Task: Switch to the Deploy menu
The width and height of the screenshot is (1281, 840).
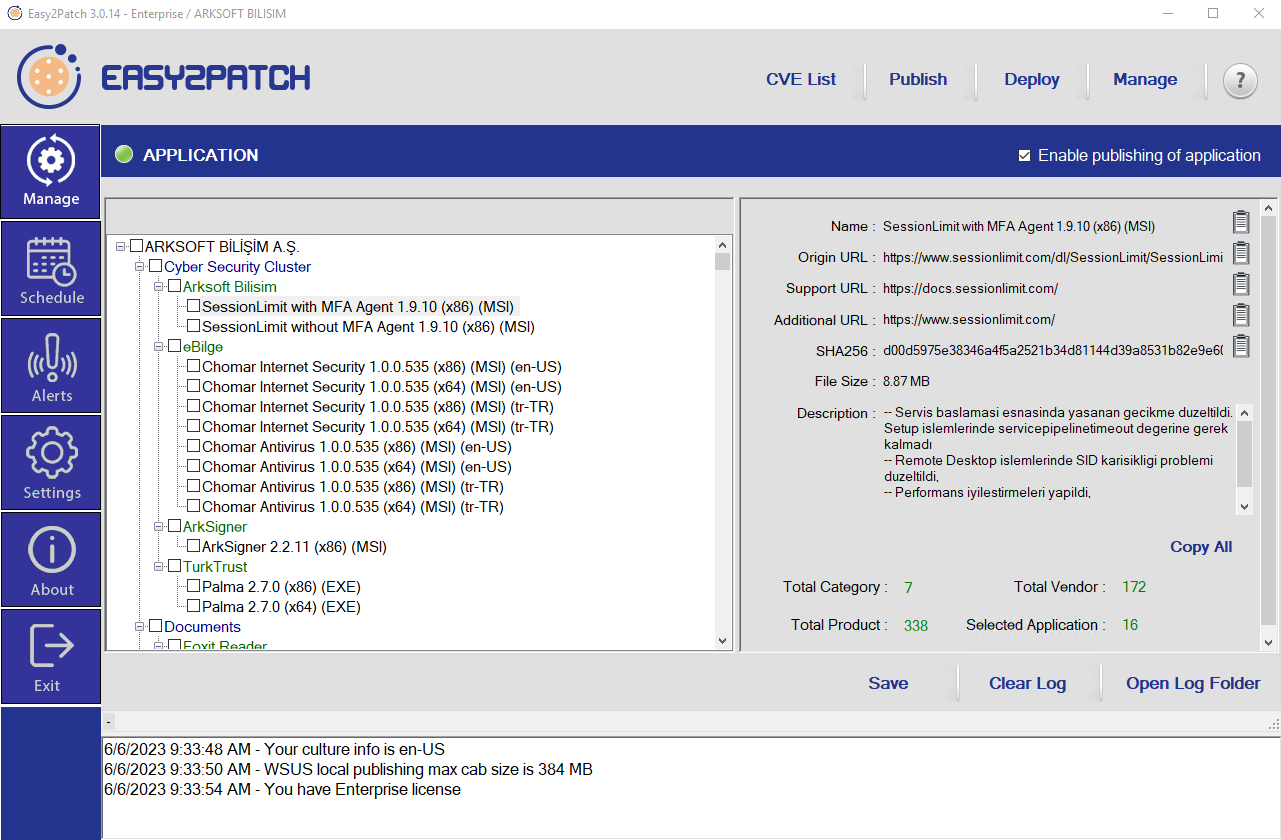Action: 1031,80
